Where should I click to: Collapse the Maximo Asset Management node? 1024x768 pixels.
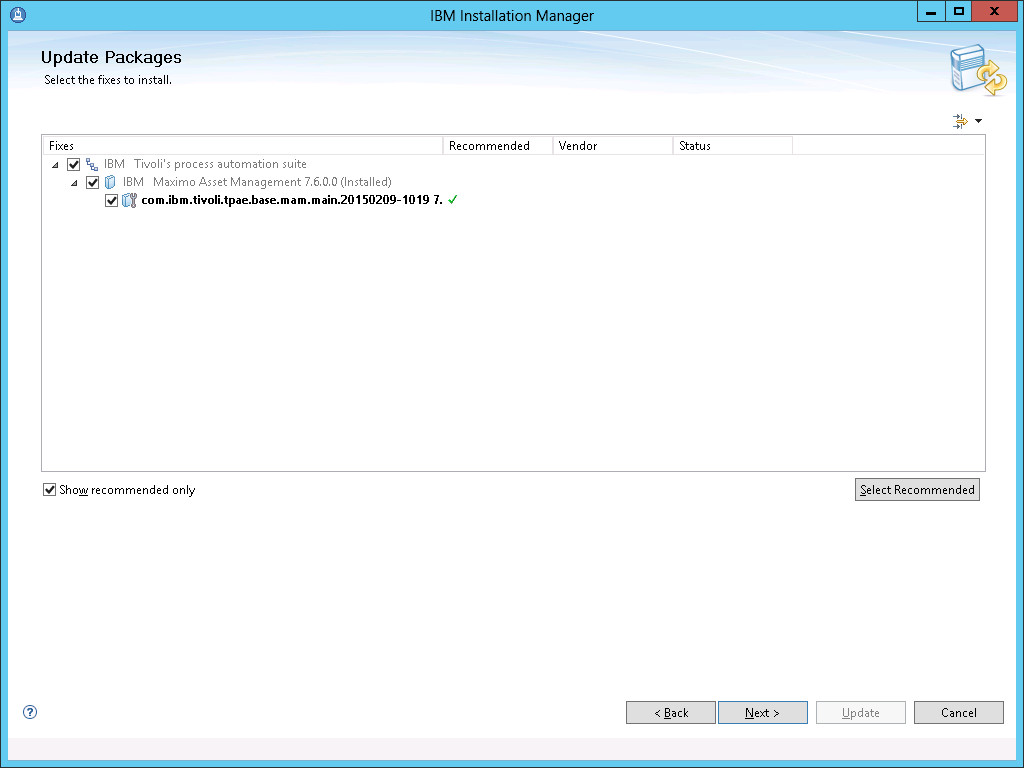click(74, 183)
